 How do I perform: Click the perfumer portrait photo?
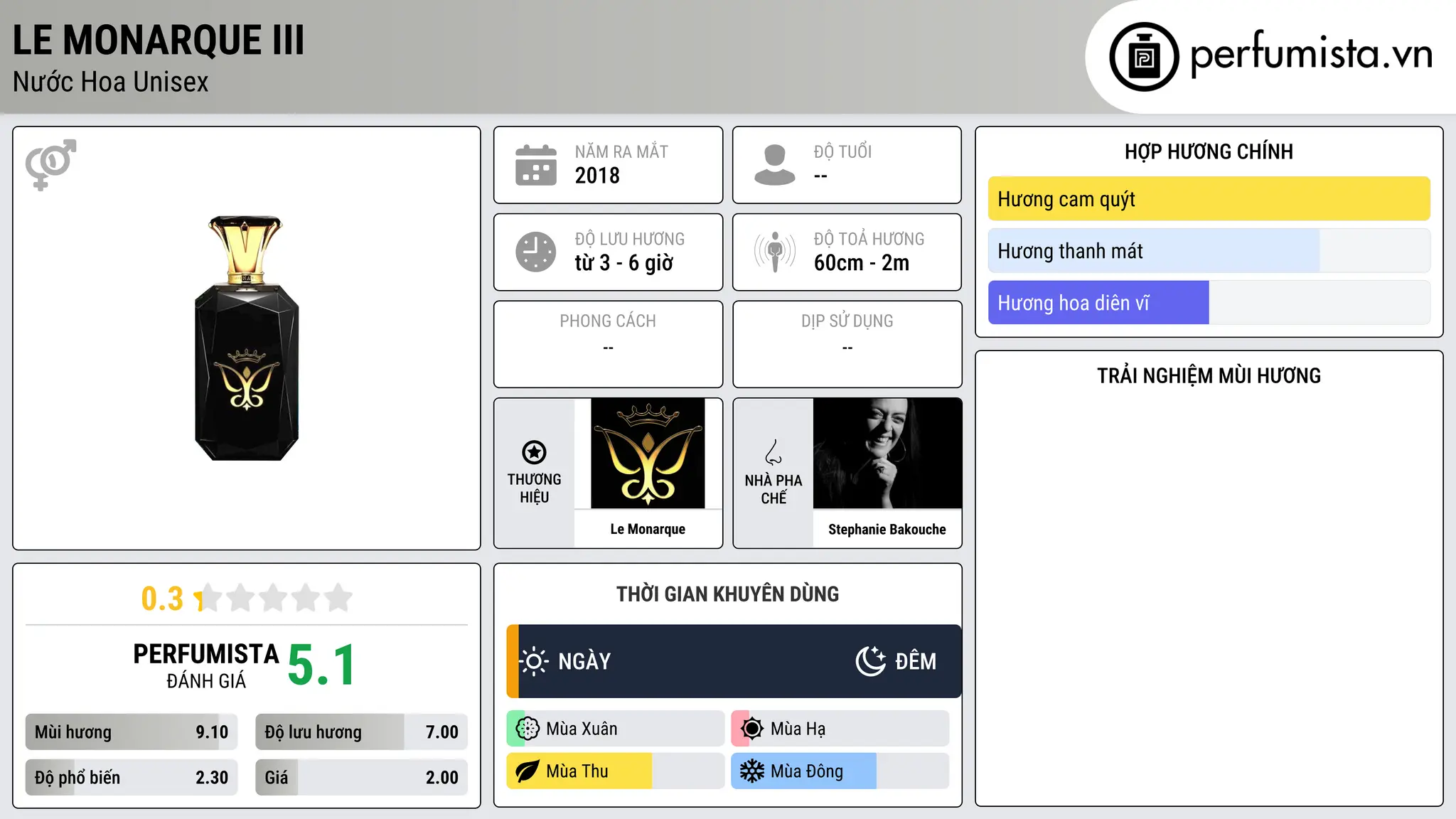[x=887, y=453]
